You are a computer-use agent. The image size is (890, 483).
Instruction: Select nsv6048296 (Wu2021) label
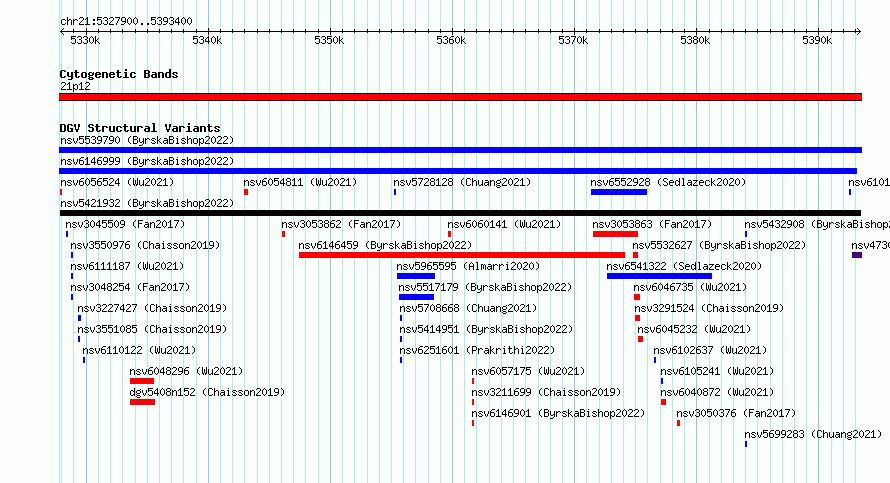click(186, 371)
